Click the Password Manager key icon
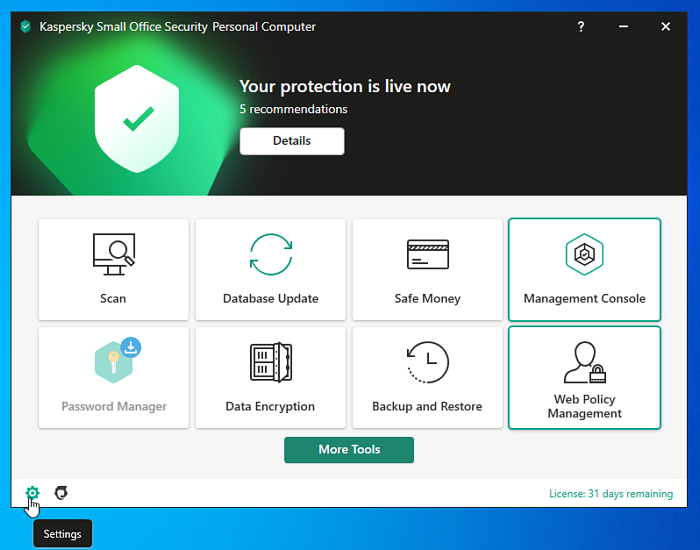Viewport: 700px width, 550px height. [114, 362]
